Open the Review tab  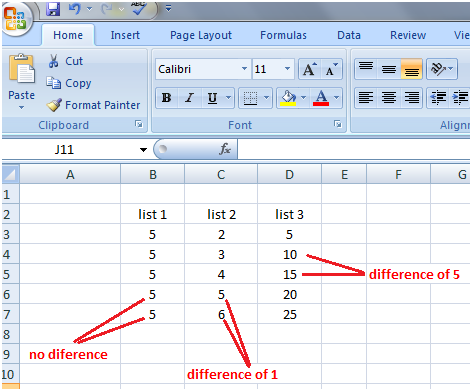[408, 35]
